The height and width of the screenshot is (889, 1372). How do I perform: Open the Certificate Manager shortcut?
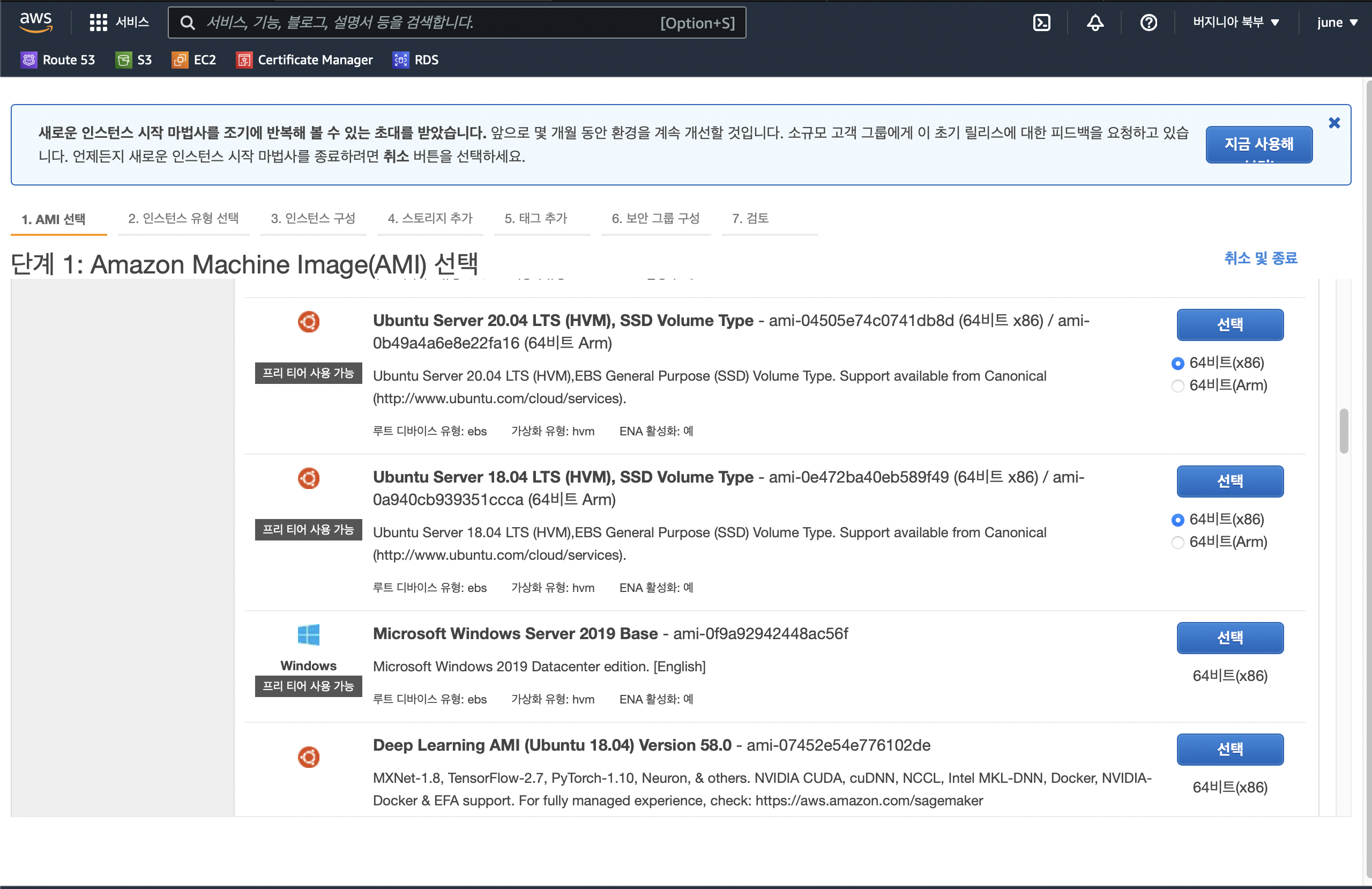click(304, 60)
